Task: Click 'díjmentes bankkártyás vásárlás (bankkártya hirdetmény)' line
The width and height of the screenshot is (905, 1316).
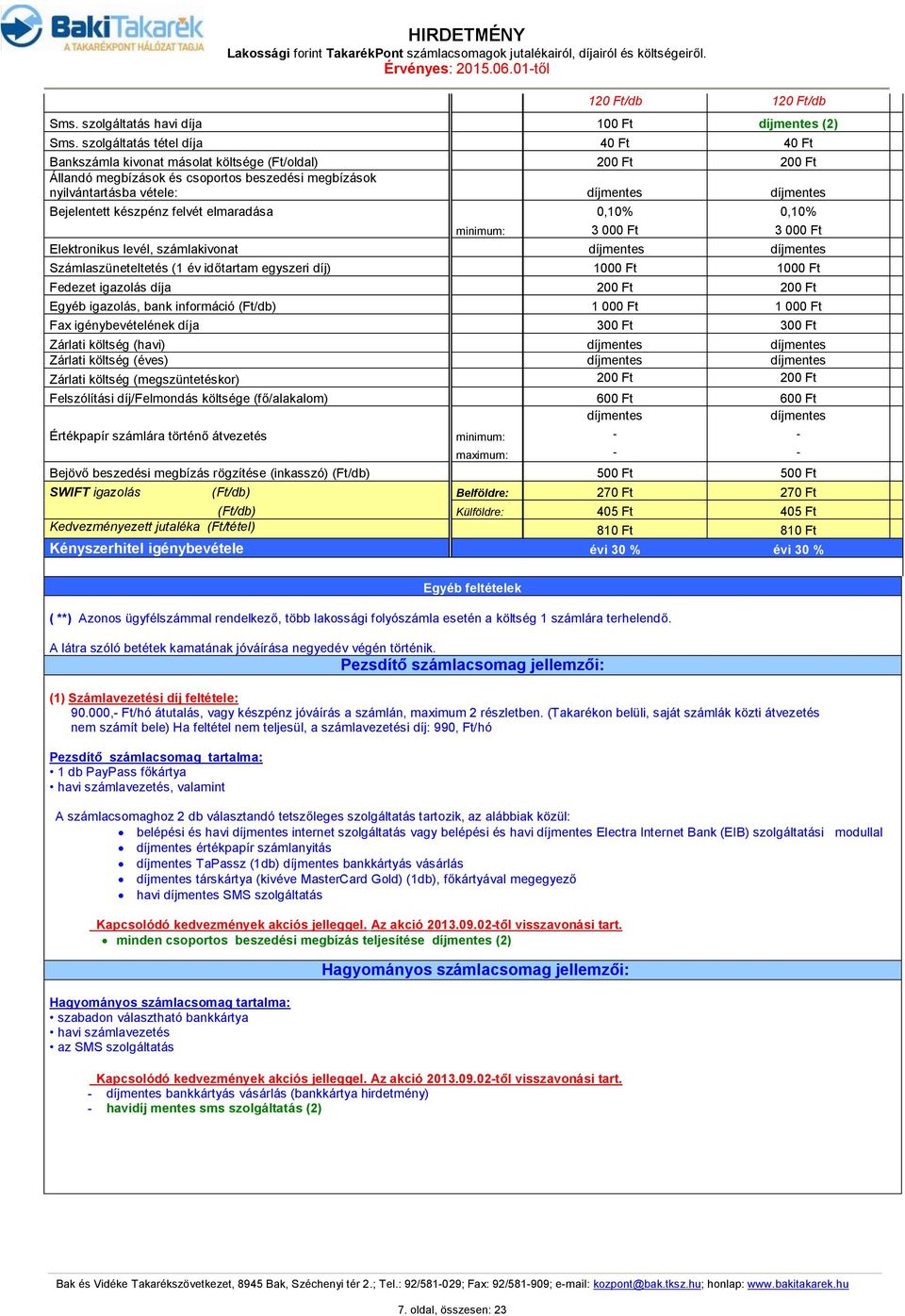Action: (x=267, y=1094)
